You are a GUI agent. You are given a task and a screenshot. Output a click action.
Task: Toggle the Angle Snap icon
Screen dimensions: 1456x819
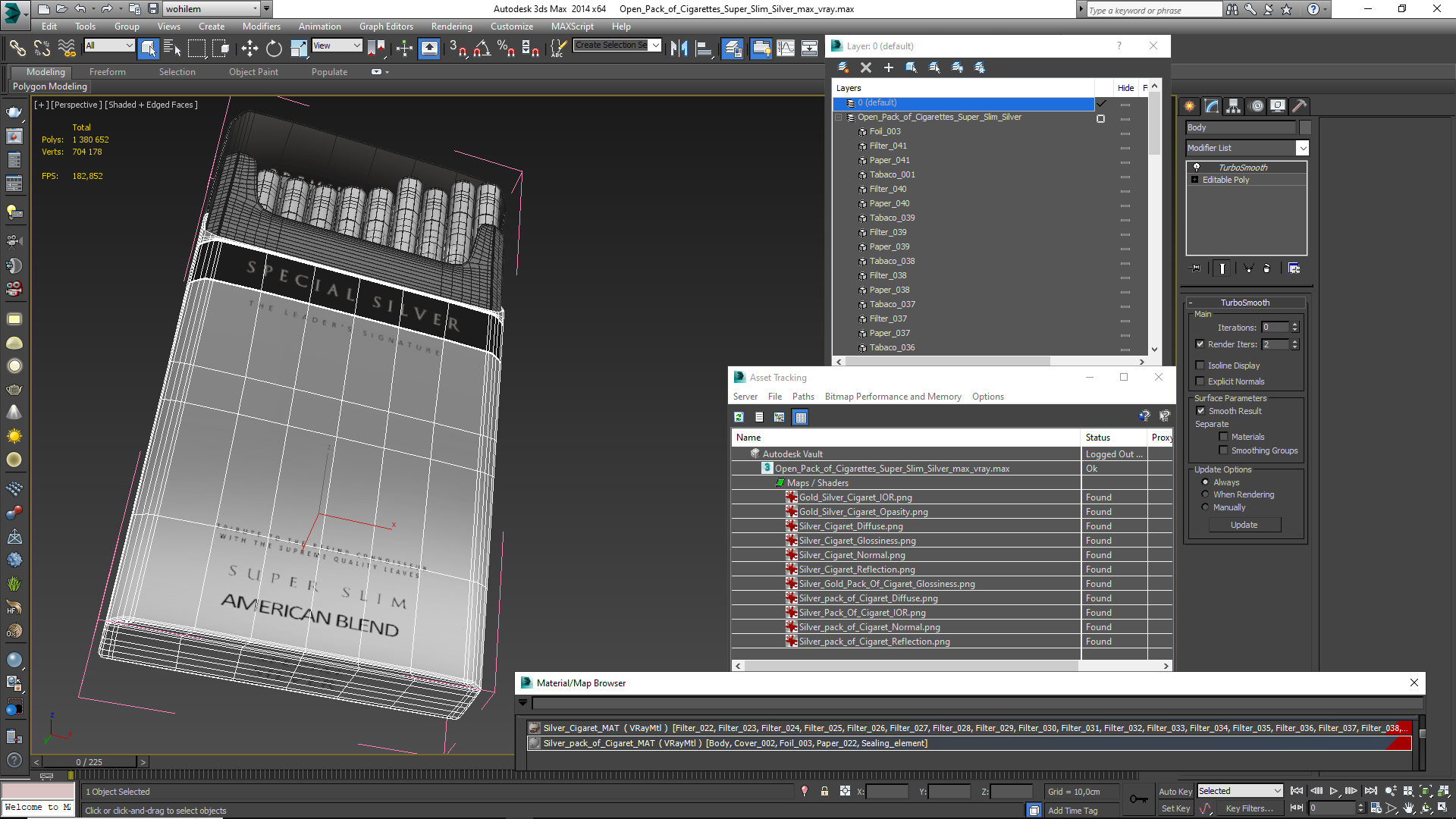pos(482,49)
